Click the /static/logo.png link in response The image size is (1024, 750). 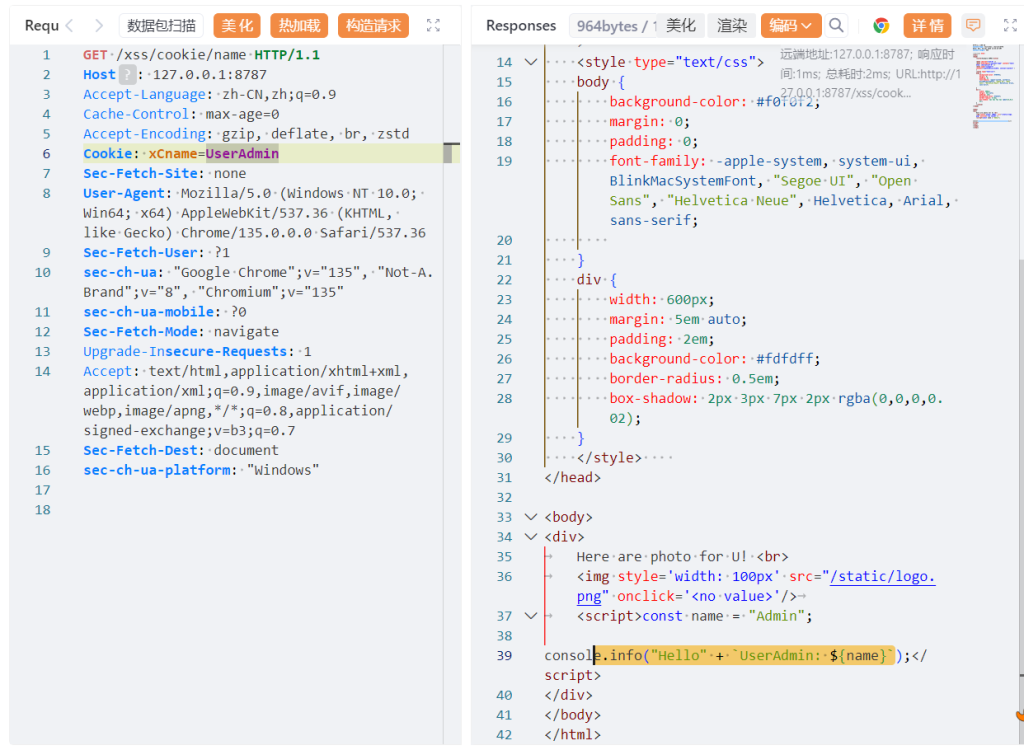click(x=883, y=576)
